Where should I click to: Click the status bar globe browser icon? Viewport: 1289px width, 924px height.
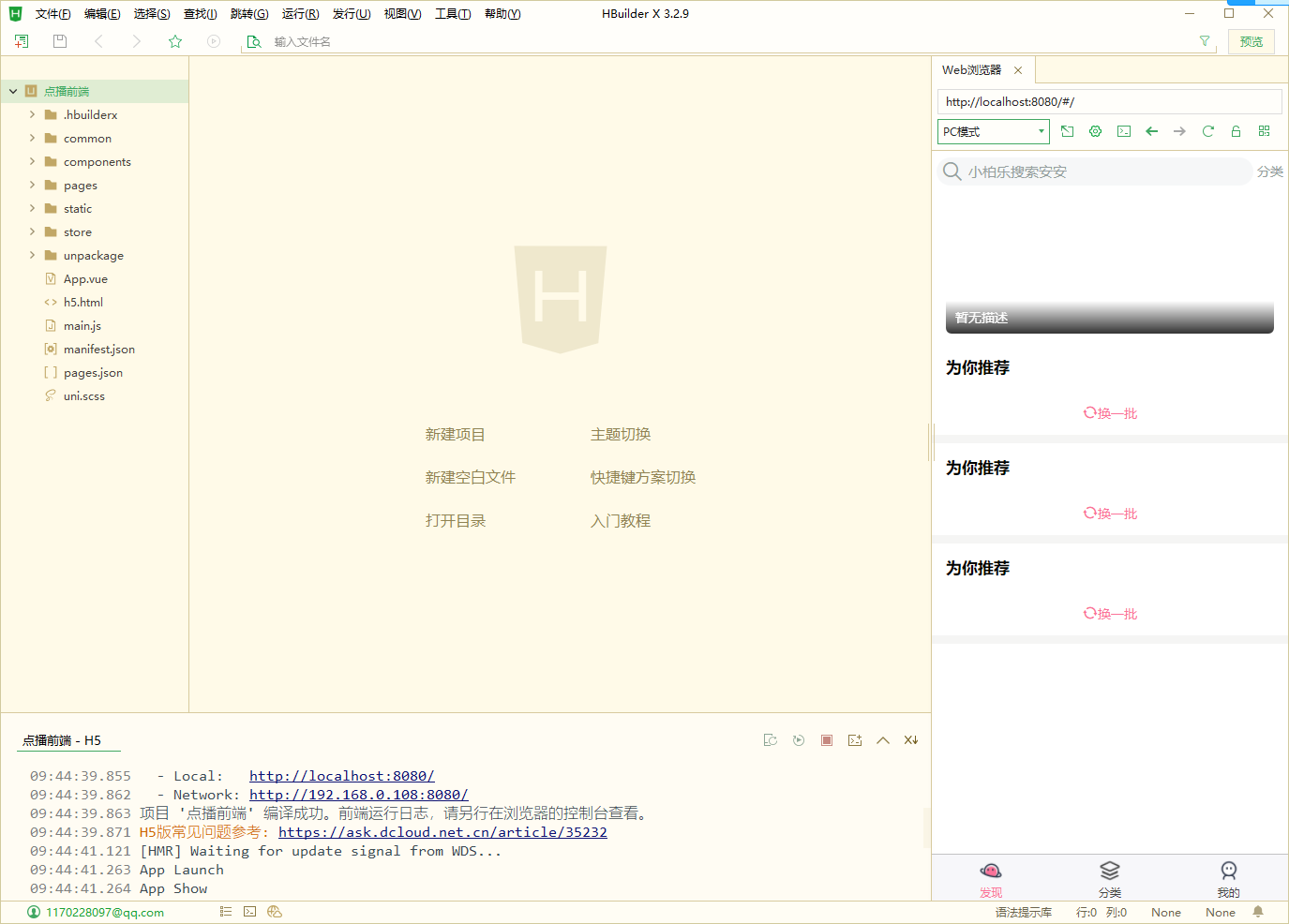coord(275,912)
